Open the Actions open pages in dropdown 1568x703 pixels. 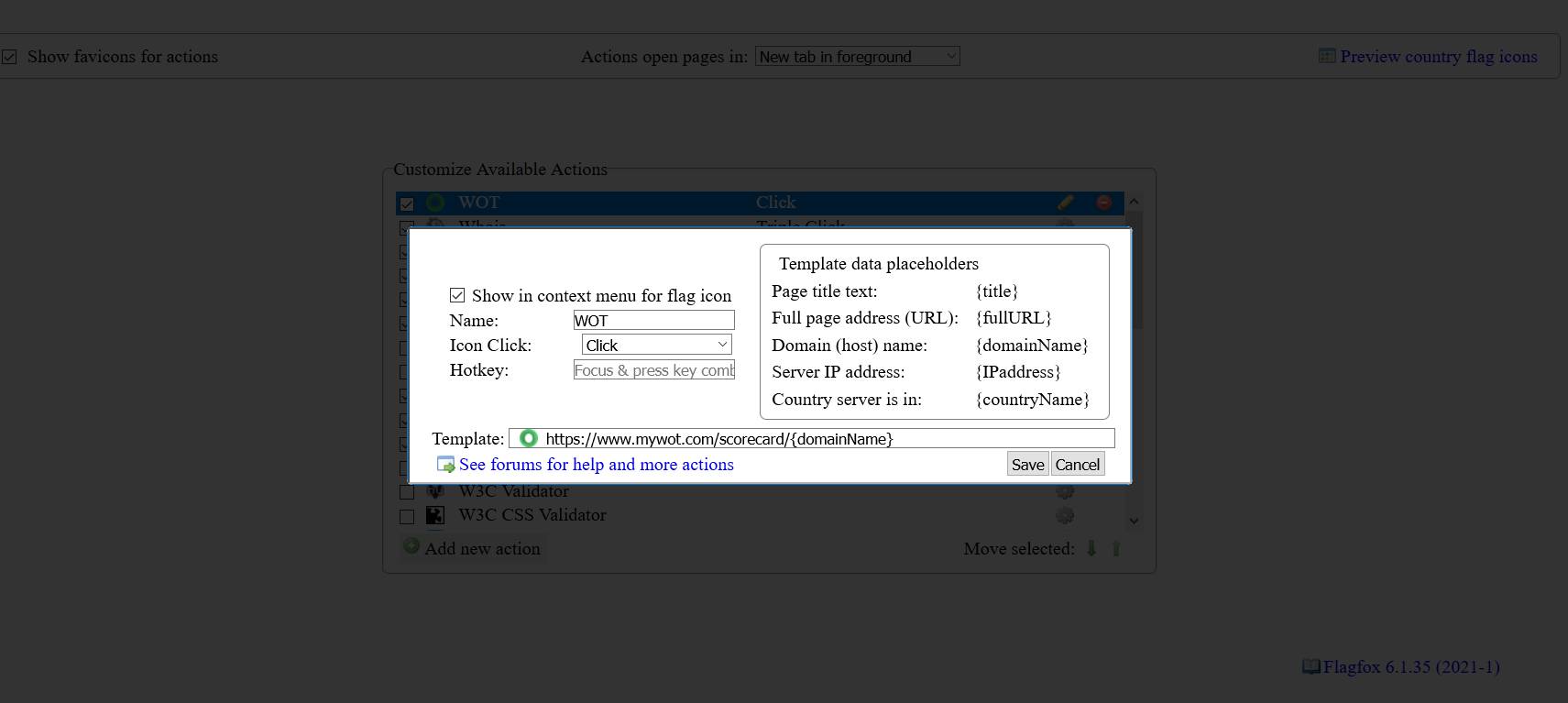(x=858, y=56)
